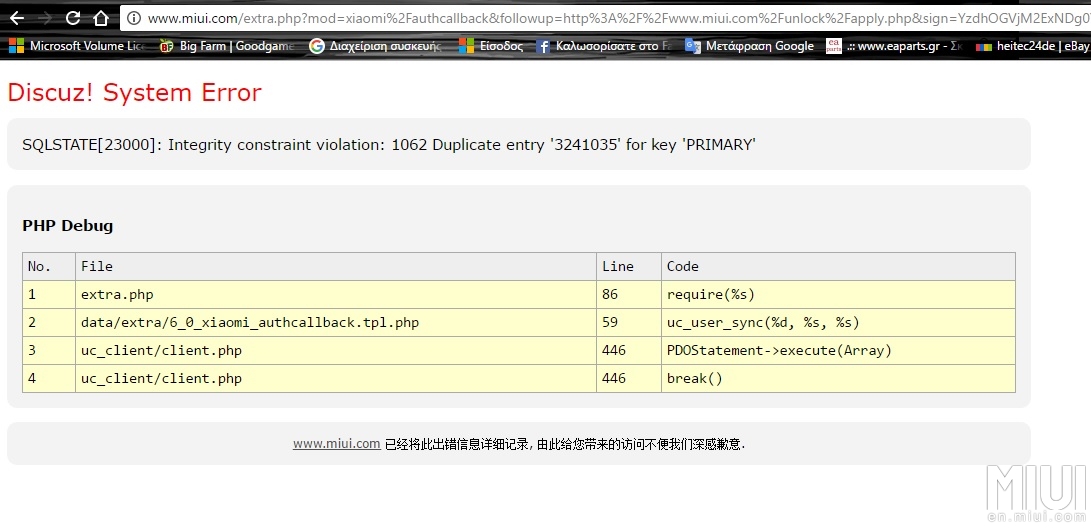This screenshot has width=1091, height=529.
Task: Open the Είσοδος bookmark
Action: click(x=491, y=46)
